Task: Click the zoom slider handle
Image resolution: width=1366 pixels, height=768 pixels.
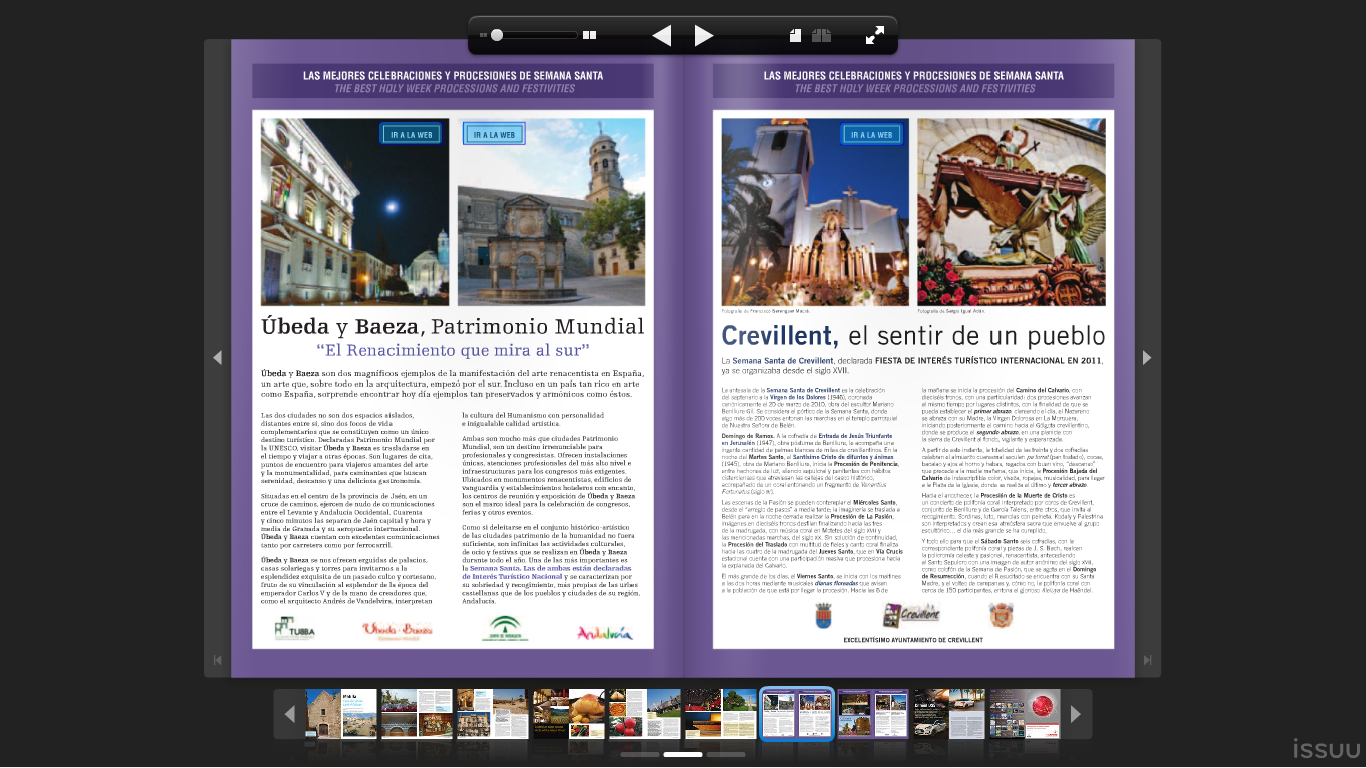Action: click(x=497, y=35)
